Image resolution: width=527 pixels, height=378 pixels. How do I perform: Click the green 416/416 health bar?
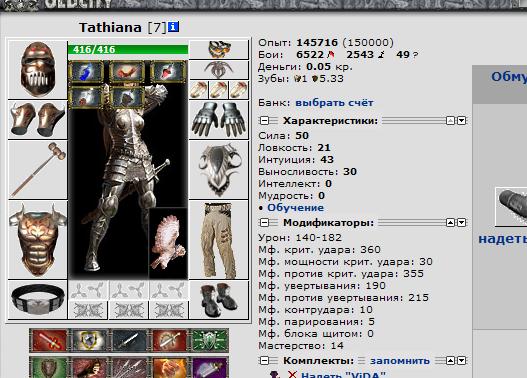(128, 50)
